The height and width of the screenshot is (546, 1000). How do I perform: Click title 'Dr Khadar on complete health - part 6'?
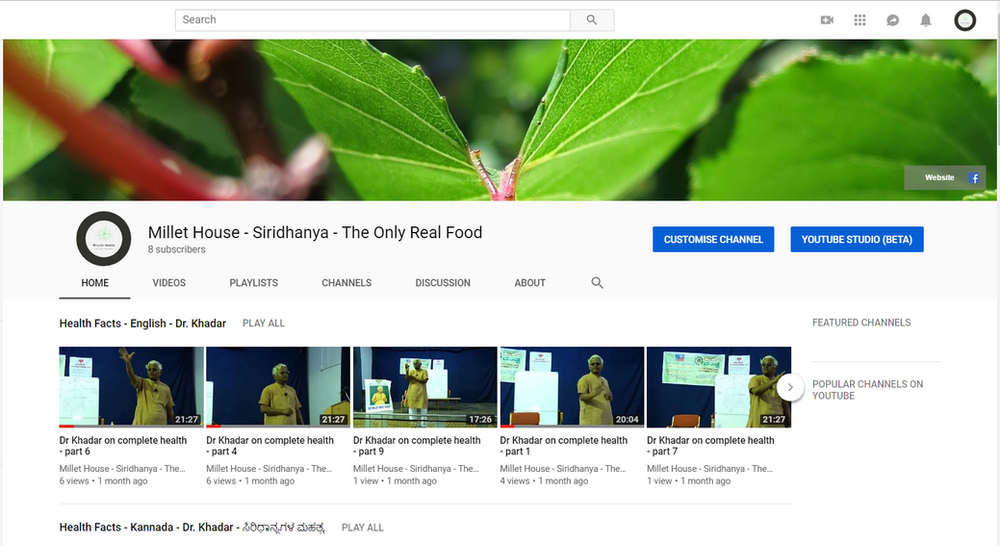point(123,446)
